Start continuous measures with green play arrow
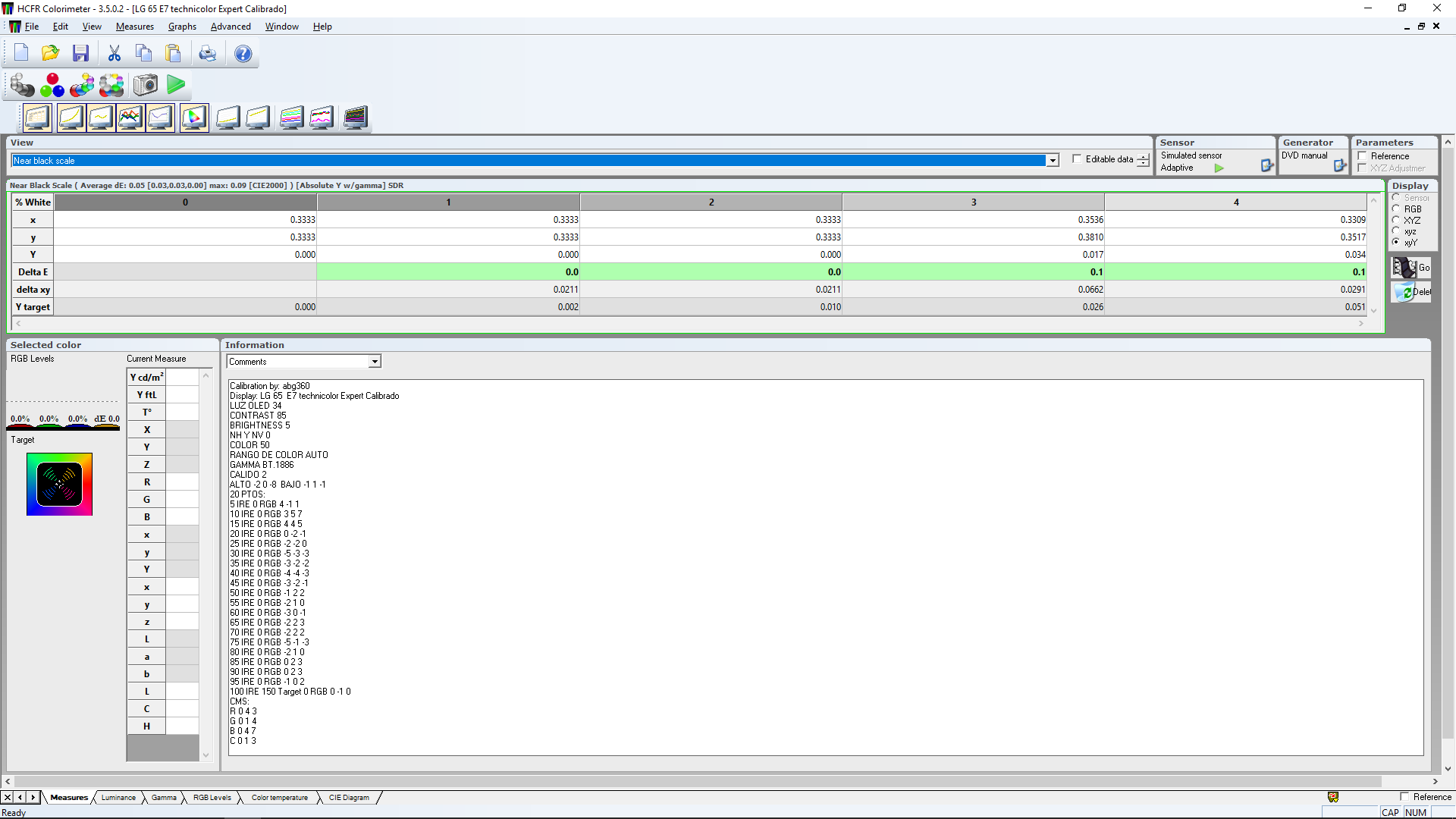 click(x=176, y=85)
